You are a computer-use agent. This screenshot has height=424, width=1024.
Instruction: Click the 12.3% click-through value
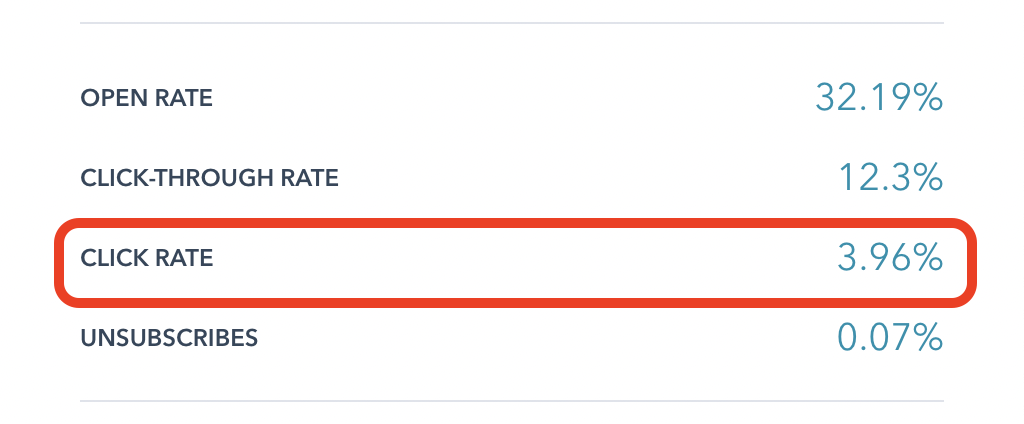[889, 178]
